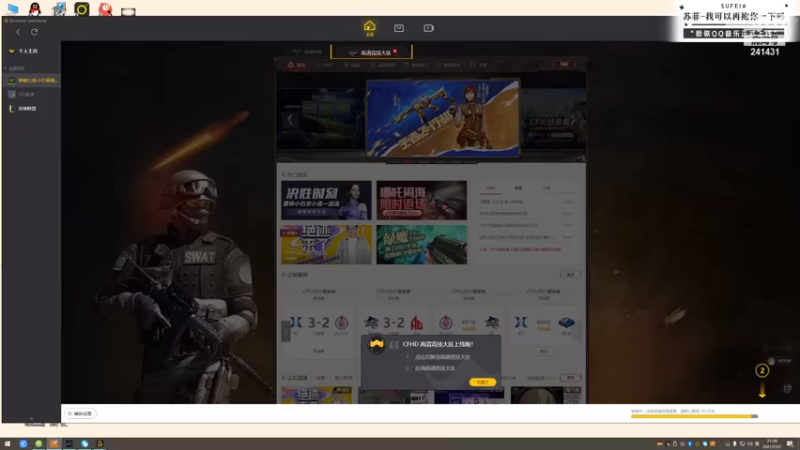Open the first news headline in list

[x=502, y=202]
